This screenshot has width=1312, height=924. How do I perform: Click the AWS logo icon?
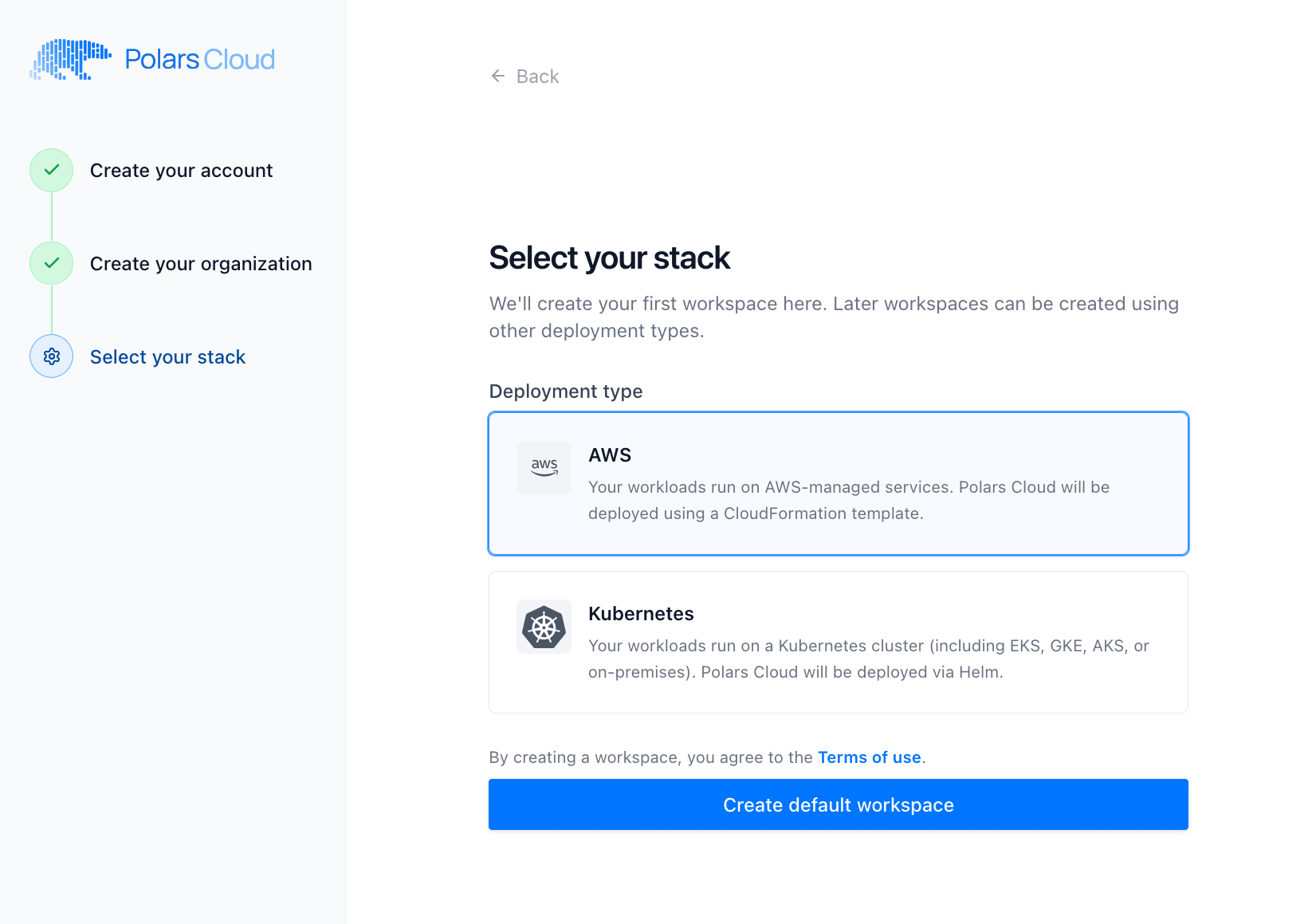coord(544,468)
